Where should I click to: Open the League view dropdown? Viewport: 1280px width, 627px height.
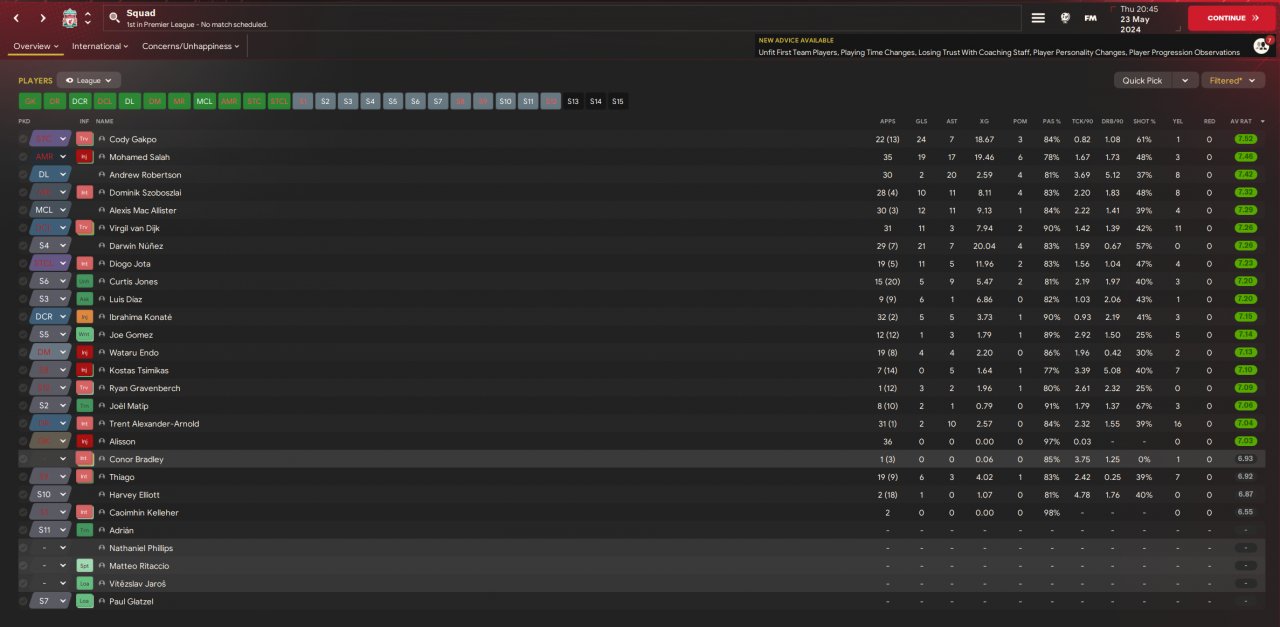pos(89,80)
